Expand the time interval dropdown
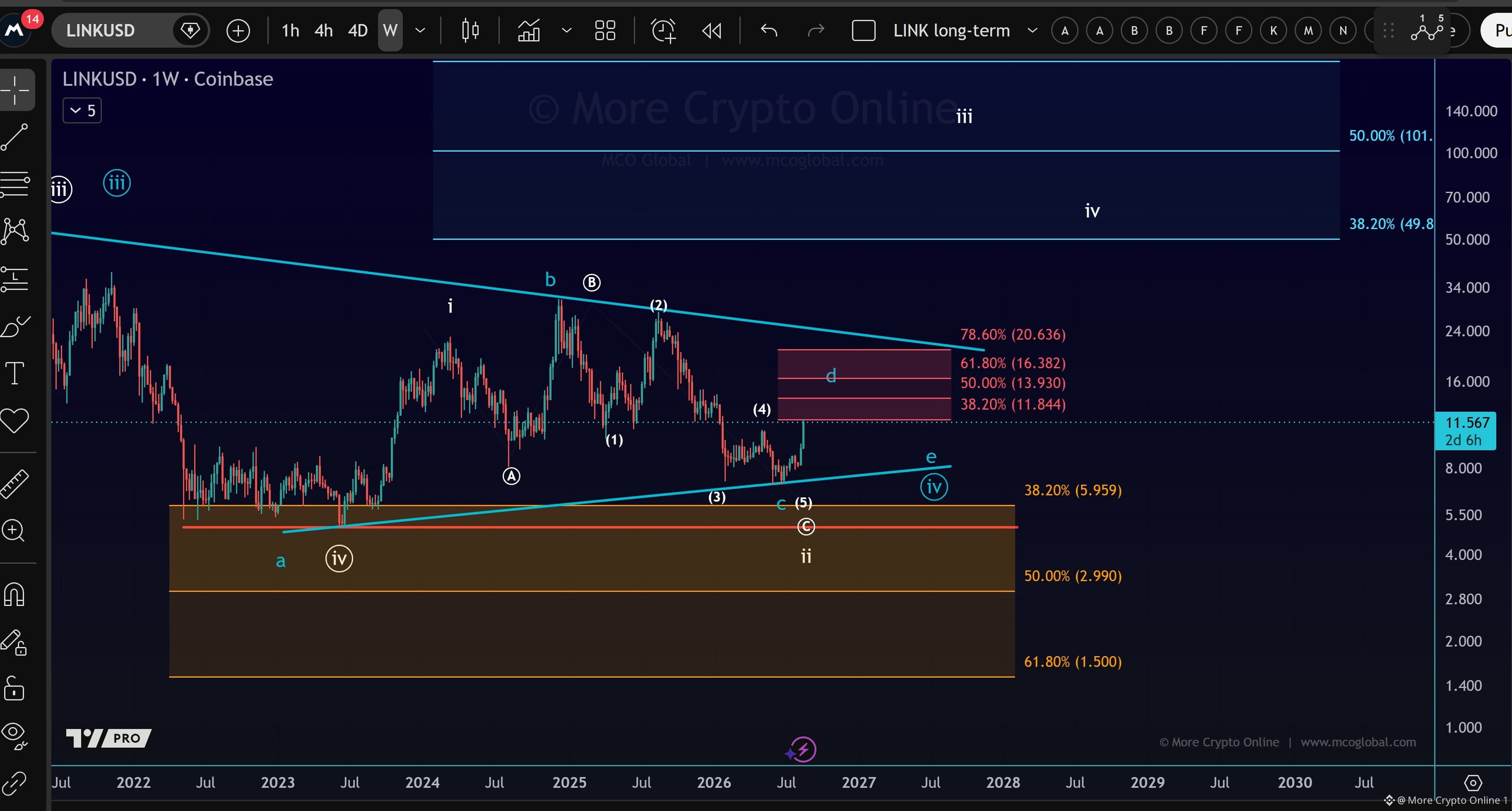The height and width of the screenshot is (811, 1512). (x=420, y=31)
